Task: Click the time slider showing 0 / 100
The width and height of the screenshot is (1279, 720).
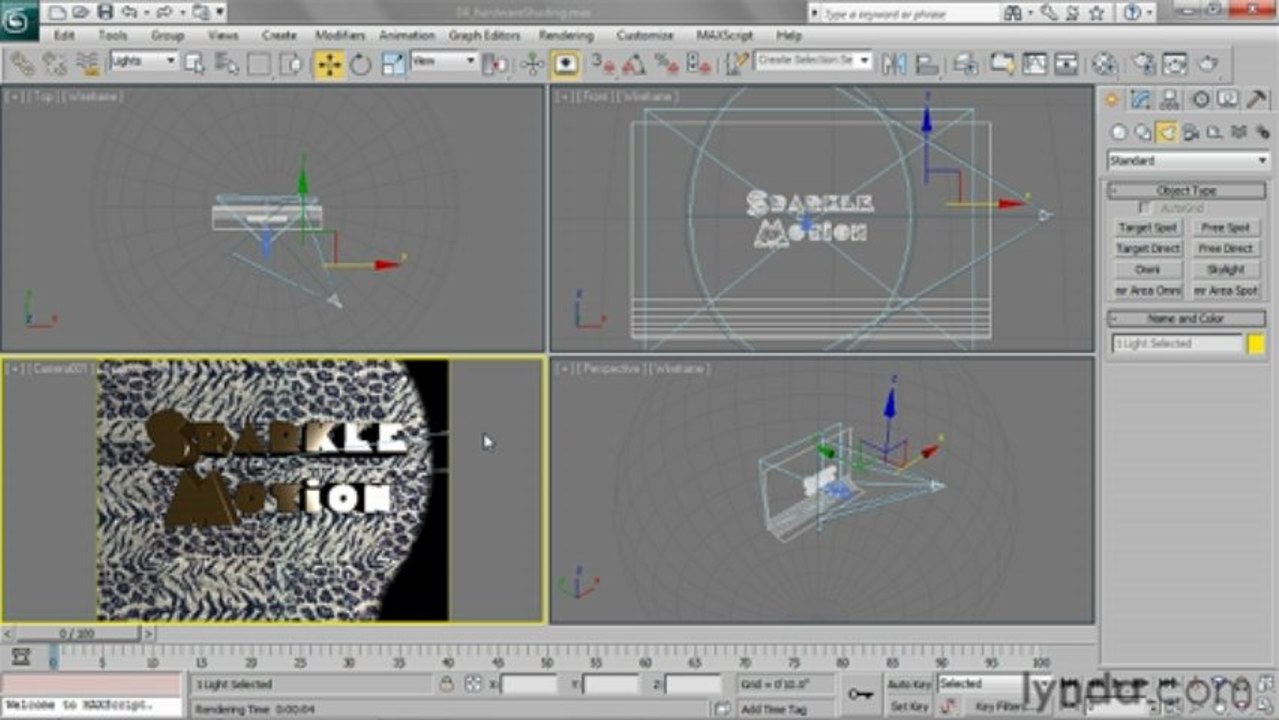Action: (x=77, y=633)
